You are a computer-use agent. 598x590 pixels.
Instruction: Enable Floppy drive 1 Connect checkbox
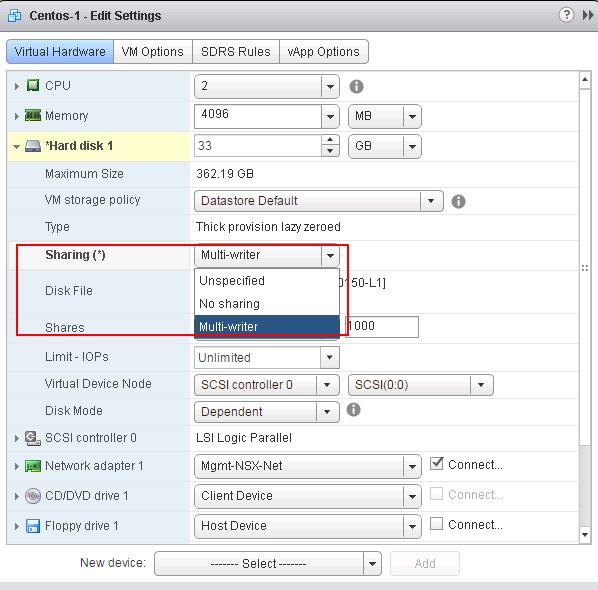click(436, 524)
